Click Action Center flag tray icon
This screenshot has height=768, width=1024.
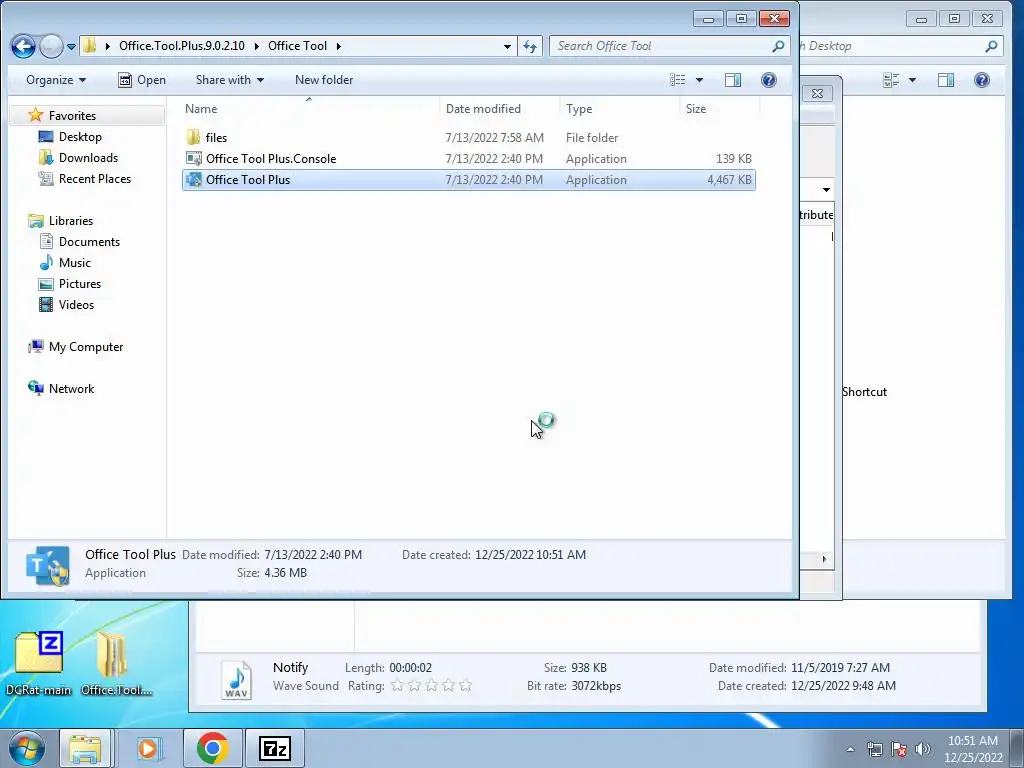899,749
